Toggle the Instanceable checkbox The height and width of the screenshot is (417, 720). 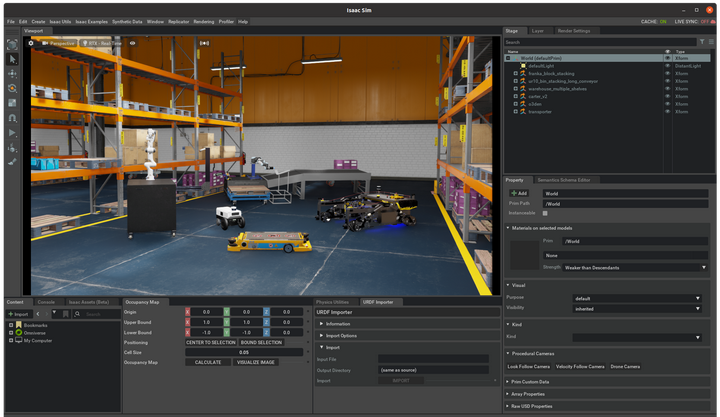[545, 213]
